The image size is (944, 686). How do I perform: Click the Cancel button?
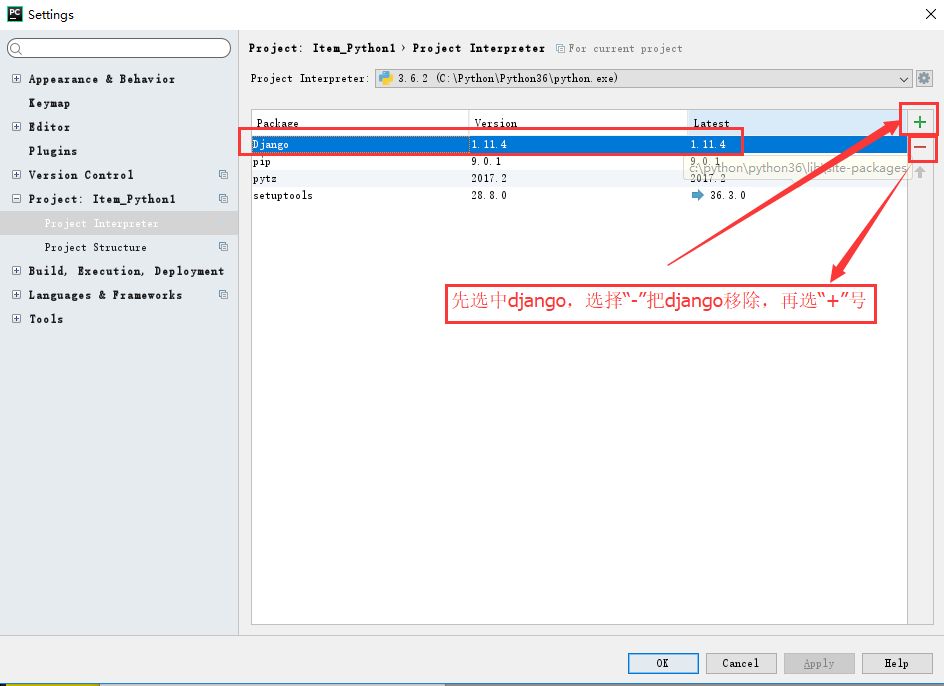(x=741, y=663)
